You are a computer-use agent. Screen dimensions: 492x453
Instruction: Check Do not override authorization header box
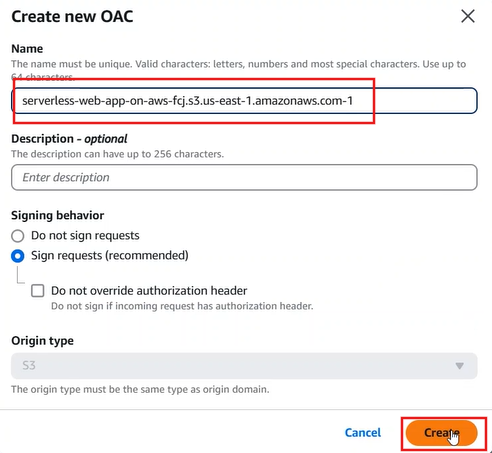tap(38, 291)
